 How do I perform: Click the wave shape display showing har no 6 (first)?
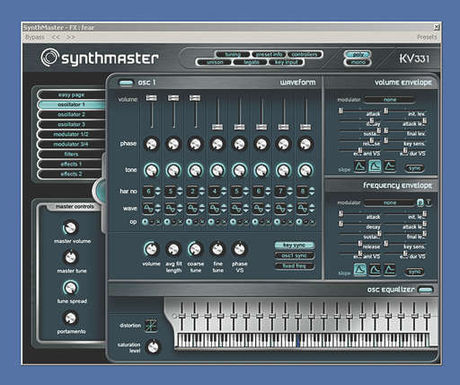(148, 208)
